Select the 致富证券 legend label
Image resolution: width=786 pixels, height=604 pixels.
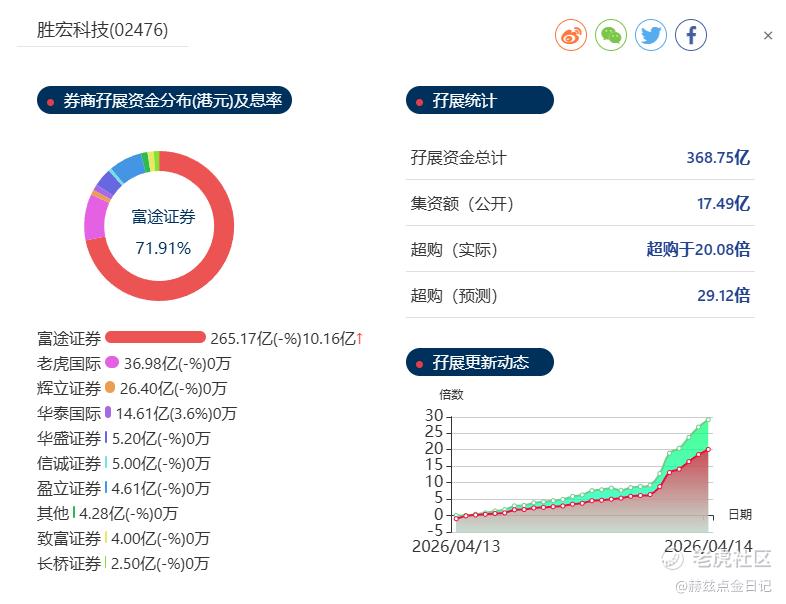(x=69, y=539)
